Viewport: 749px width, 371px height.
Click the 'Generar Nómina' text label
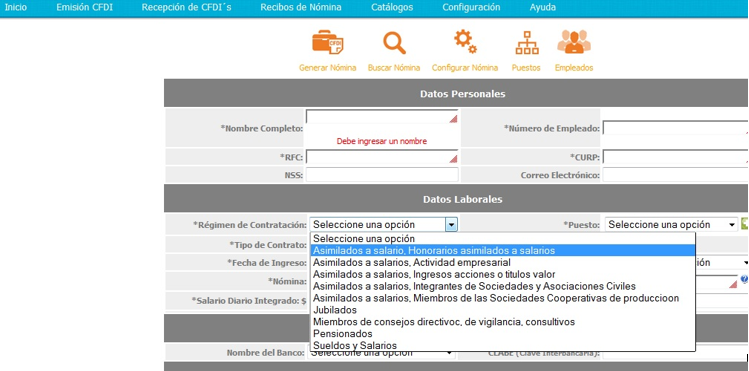click(x=328, y=68)
